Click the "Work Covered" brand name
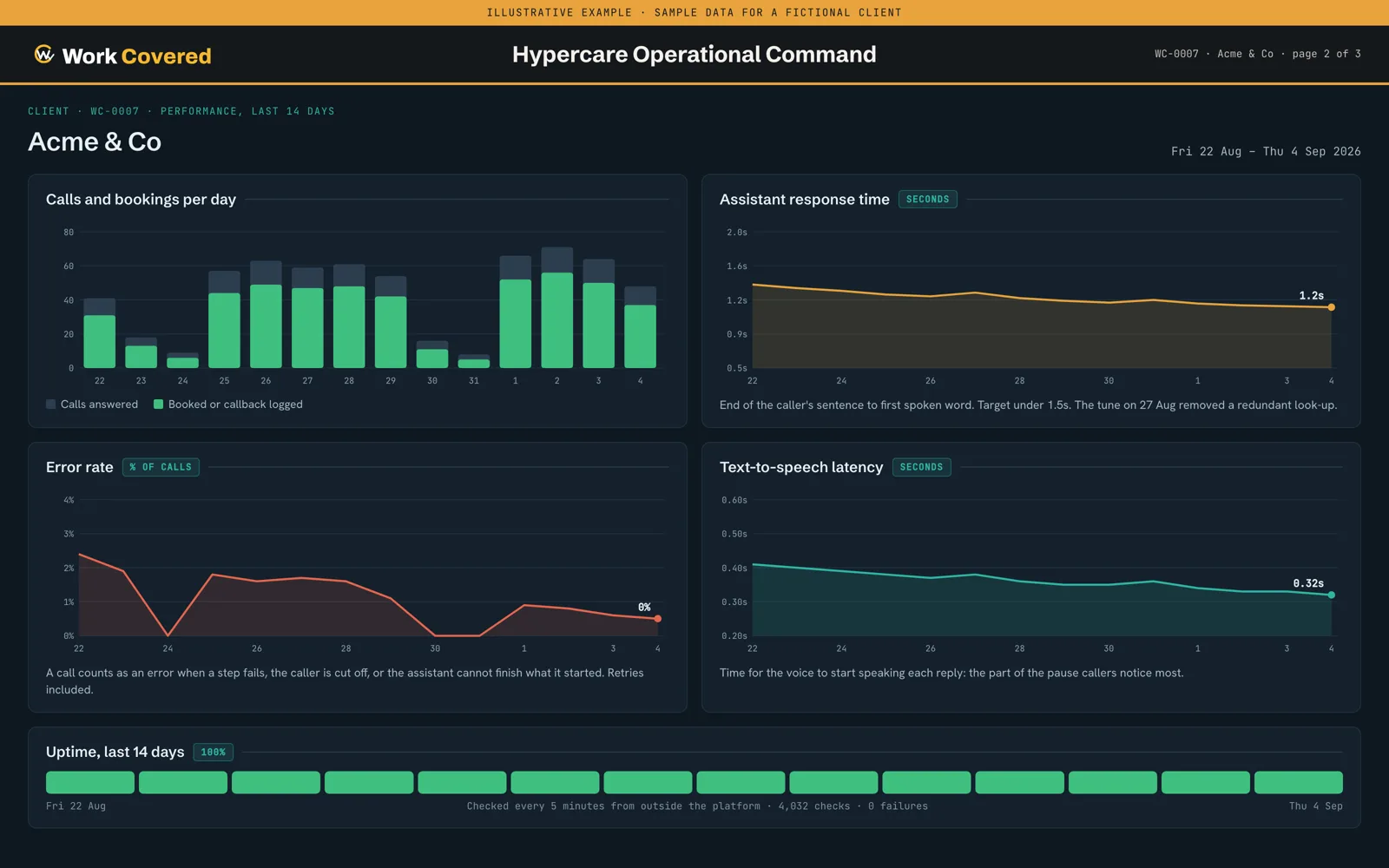Image resolution: width=1389 pixels, height=868 pixels. [x=137, y=56]
